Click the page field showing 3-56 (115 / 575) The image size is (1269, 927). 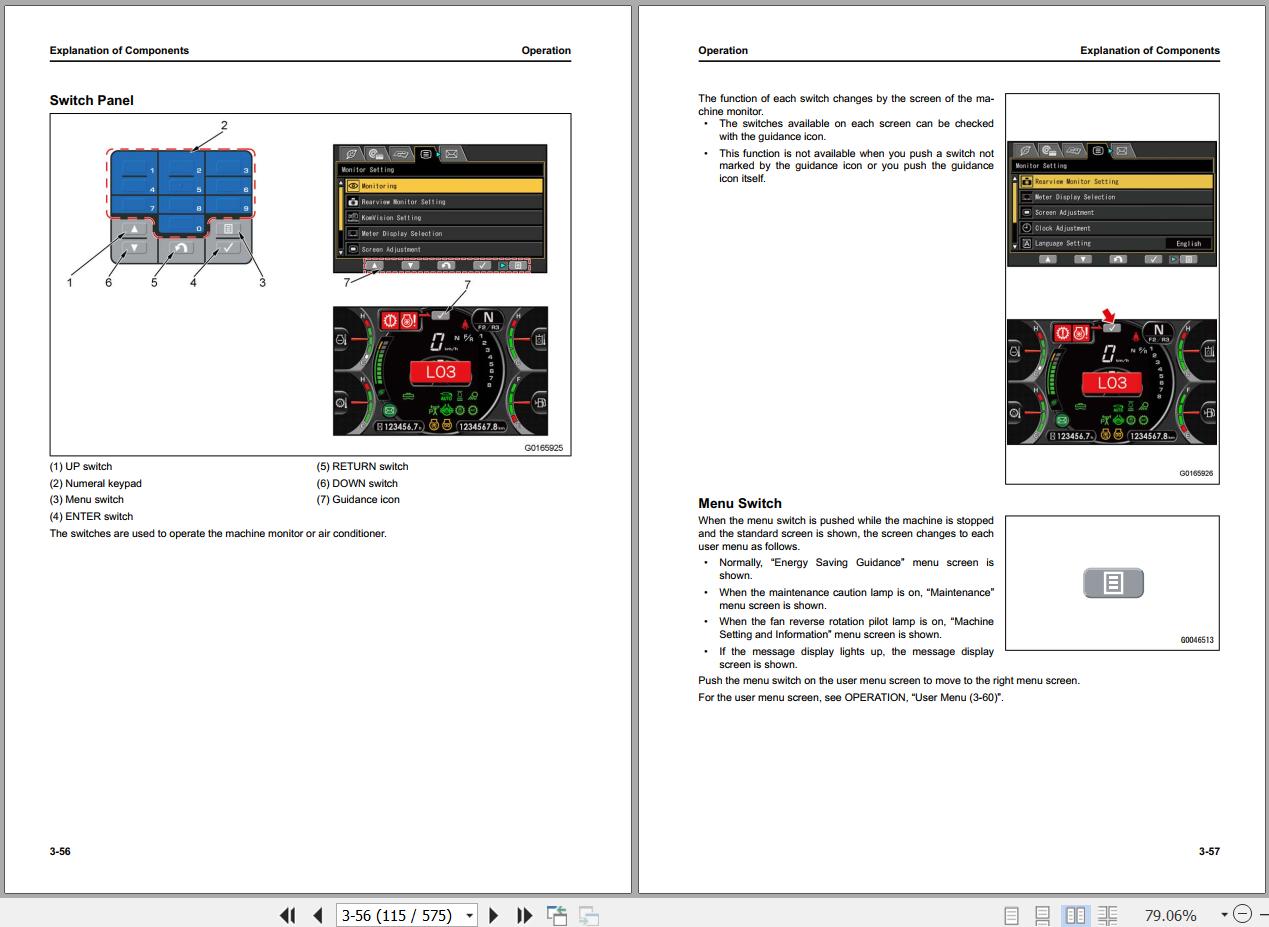coord(398,915)
